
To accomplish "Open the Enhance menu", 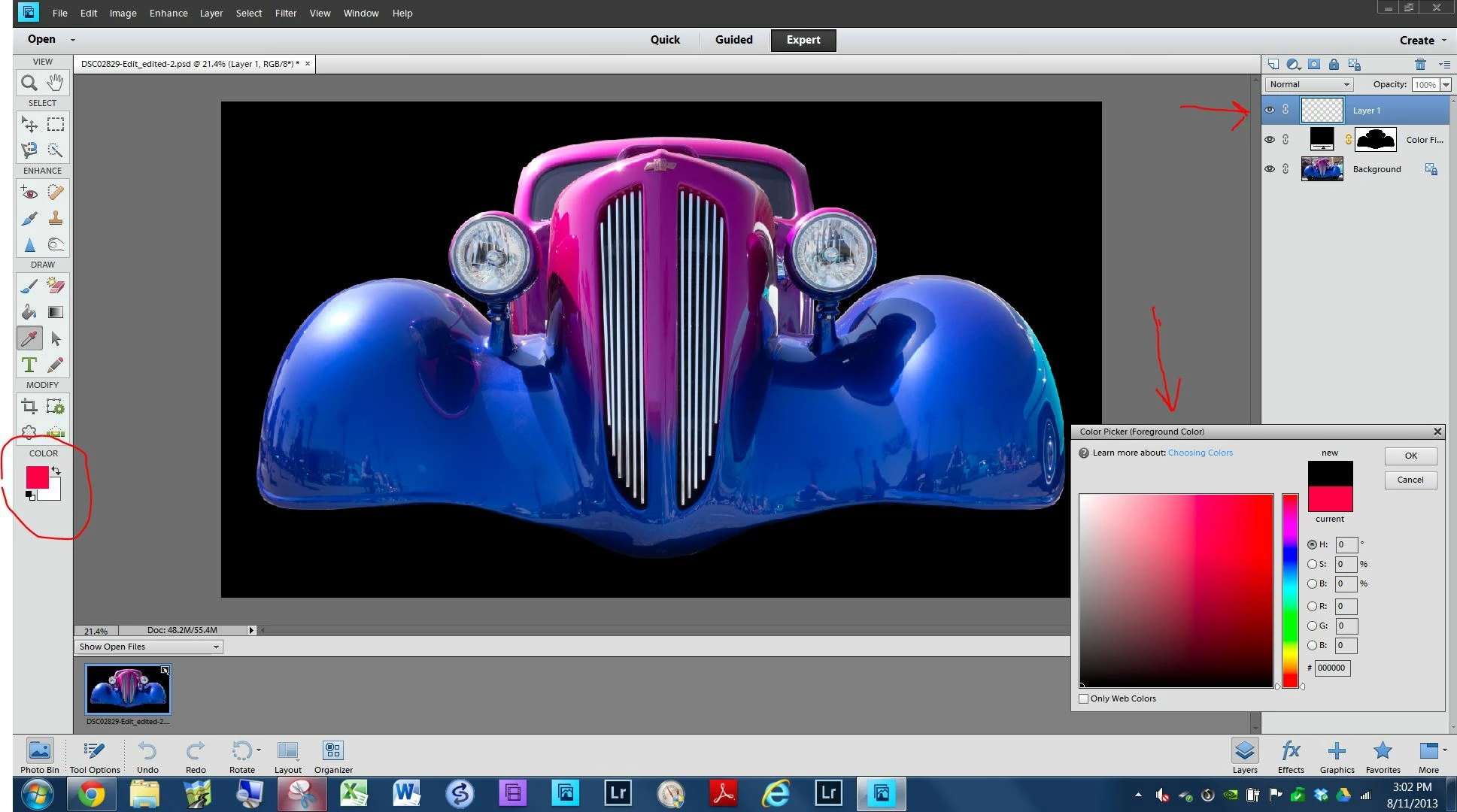I will 168,14.
